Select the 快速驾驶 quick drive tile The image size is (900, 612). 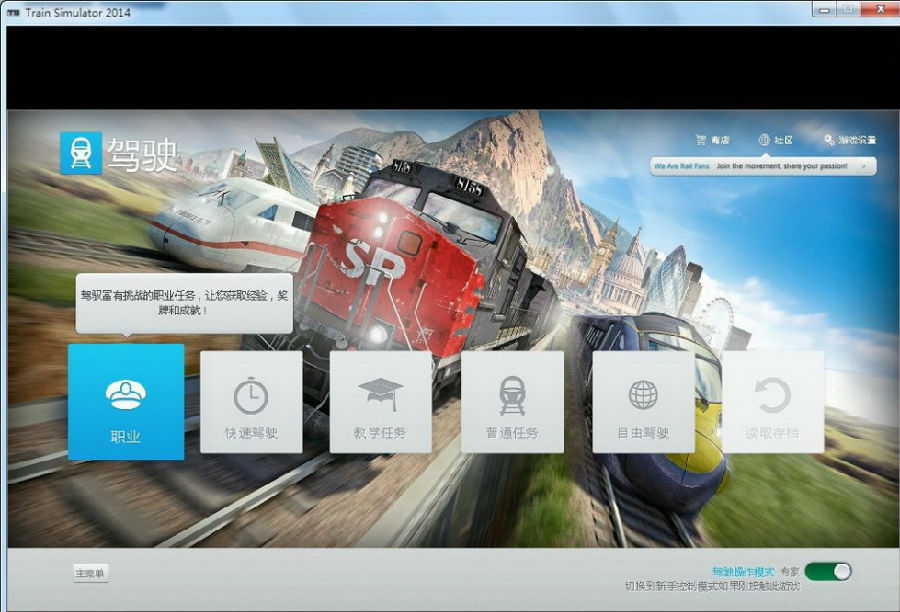pyautogui.click(x=251, y=402)
